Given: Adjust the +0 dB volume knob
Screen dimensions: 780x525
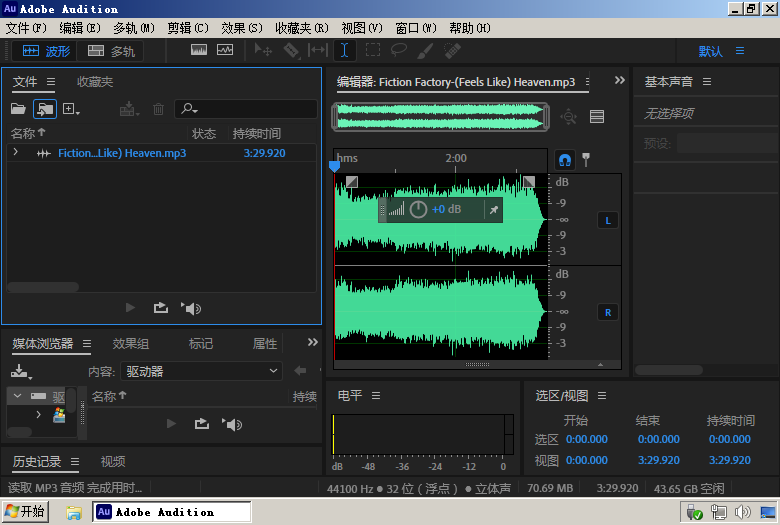Looking at the screenshot, I should [x=418, y=210].
